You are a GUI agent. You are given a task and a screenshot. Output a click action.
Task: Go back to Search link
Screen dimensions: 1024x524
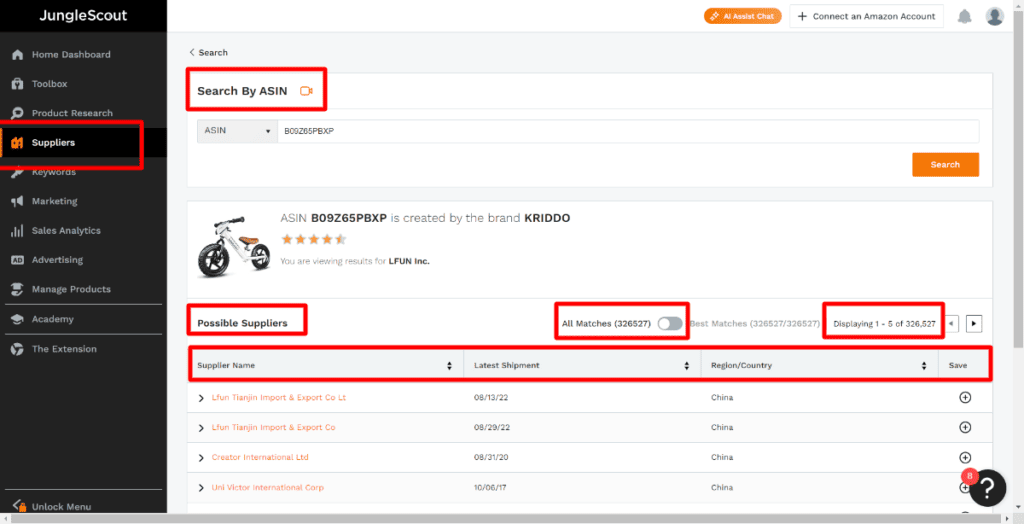tap(208, 52)
